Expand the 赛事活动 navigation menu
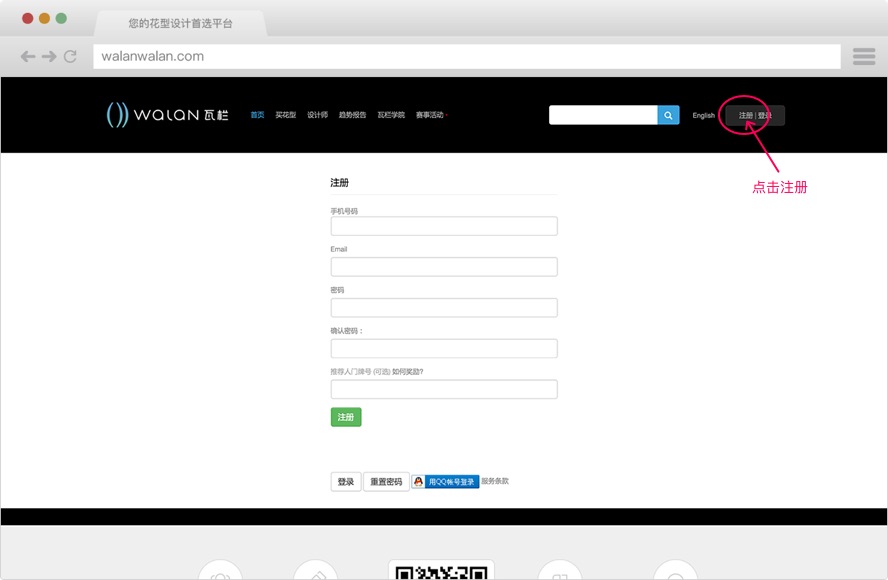888x580 pixels. coord(430,115)
